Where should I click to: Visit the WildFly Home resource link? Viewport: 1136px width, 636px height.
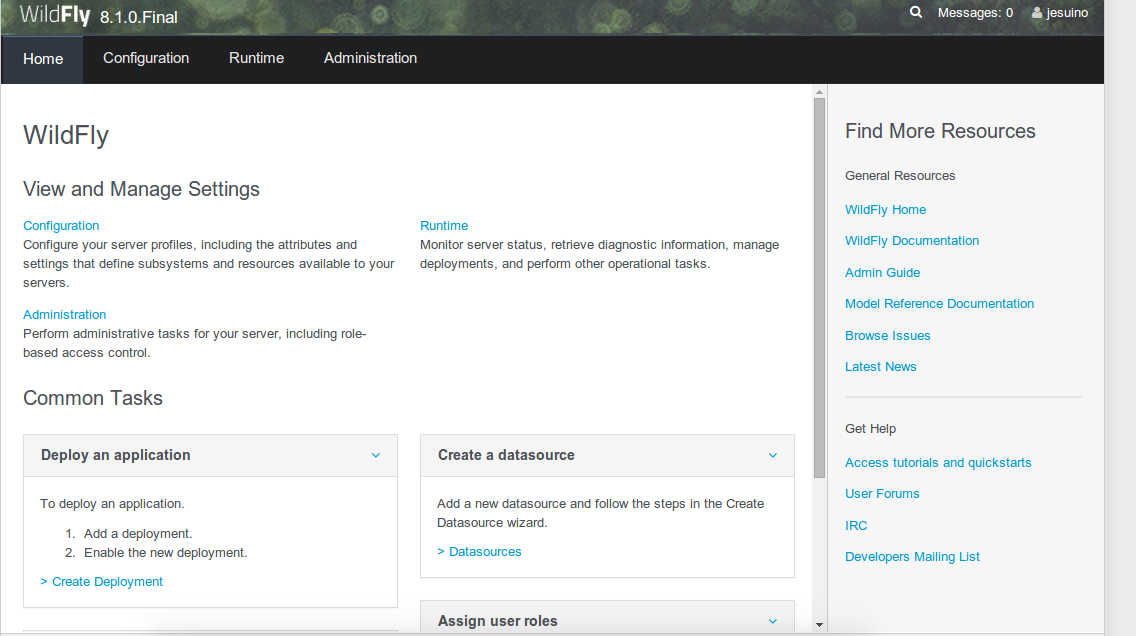tap(885, 209)
